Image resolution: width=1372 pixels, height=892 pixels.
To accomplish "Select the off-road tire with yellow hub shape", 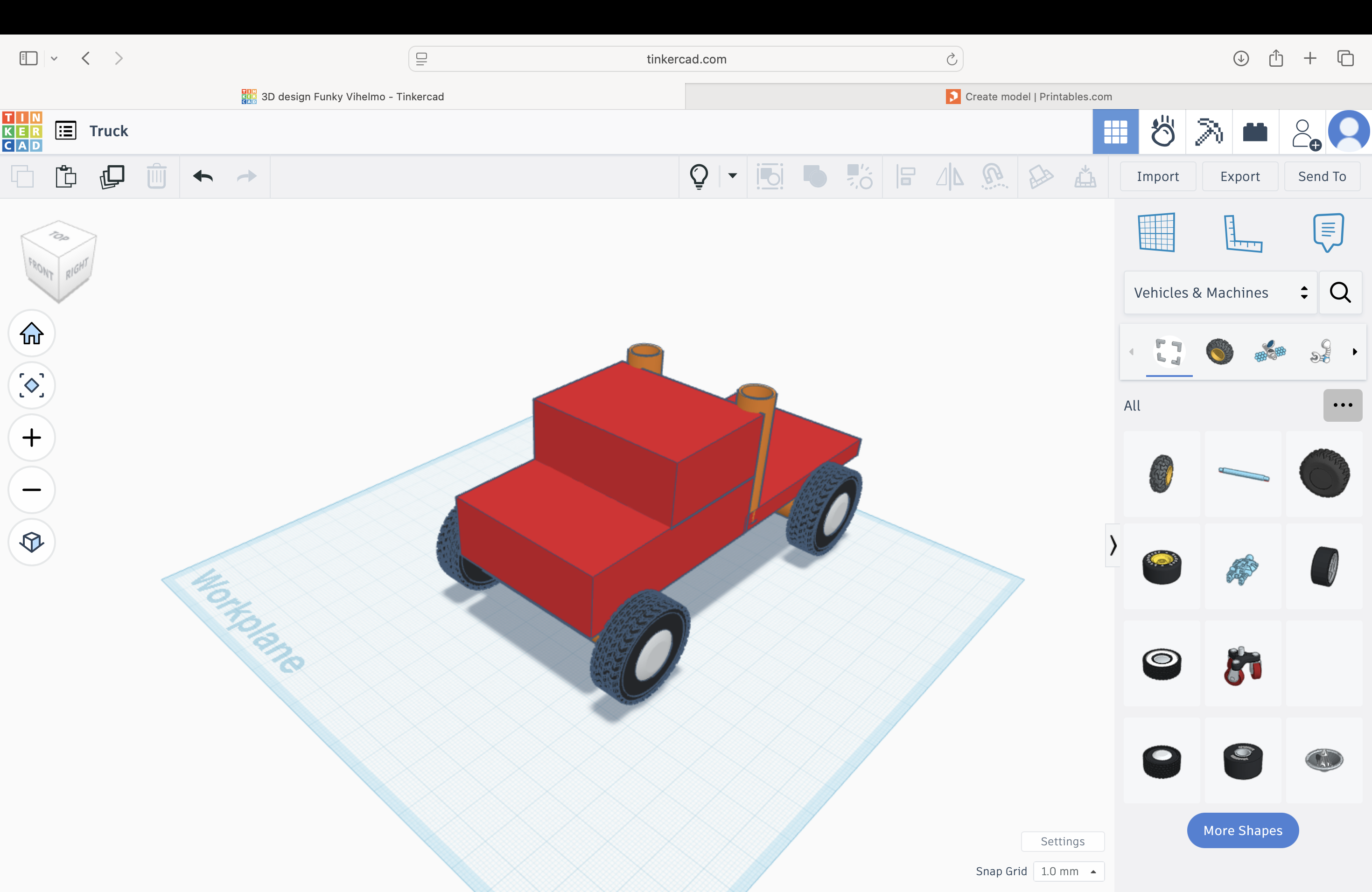I will [x=1162, y=474].
